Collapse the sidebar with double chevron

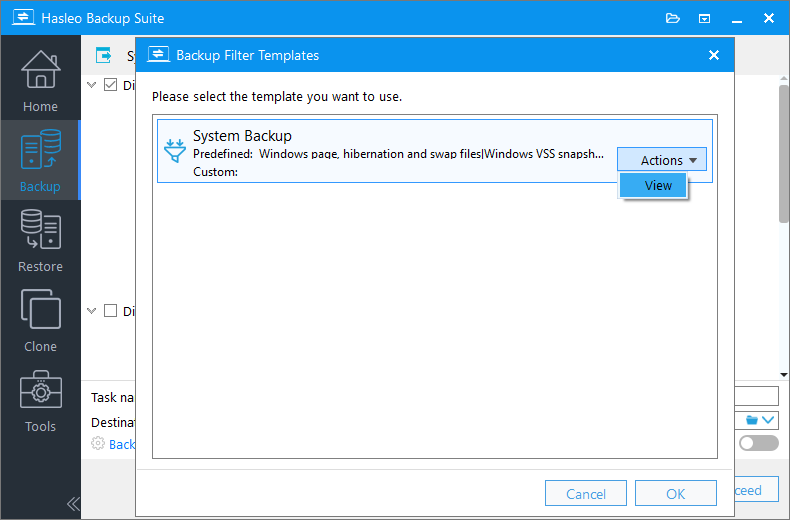pos(73,503)
